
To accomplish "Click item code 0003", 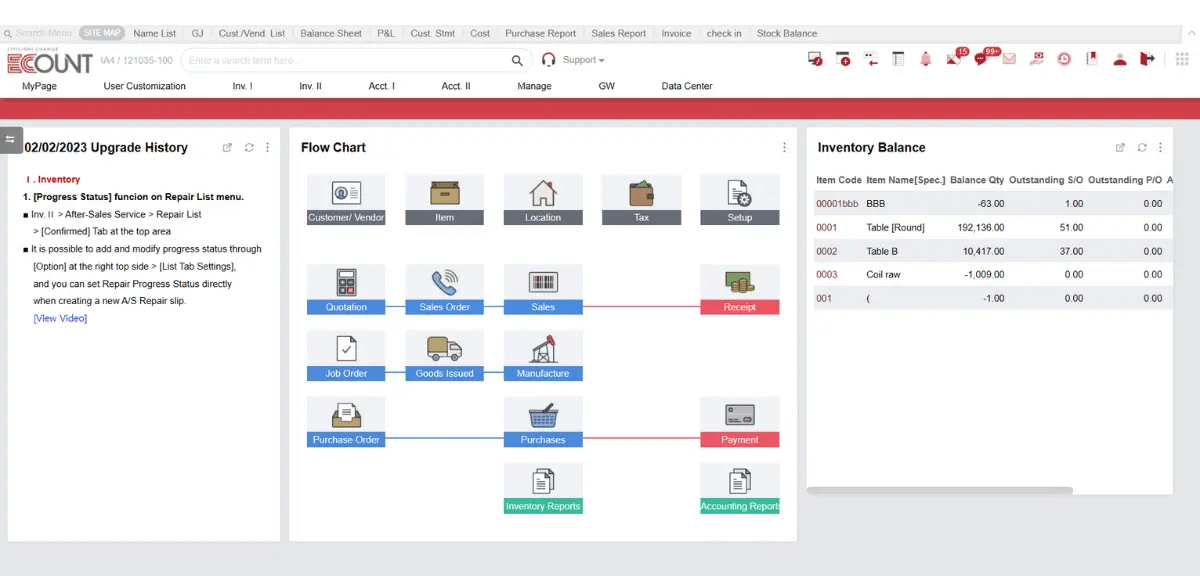I will click(827, 275).
